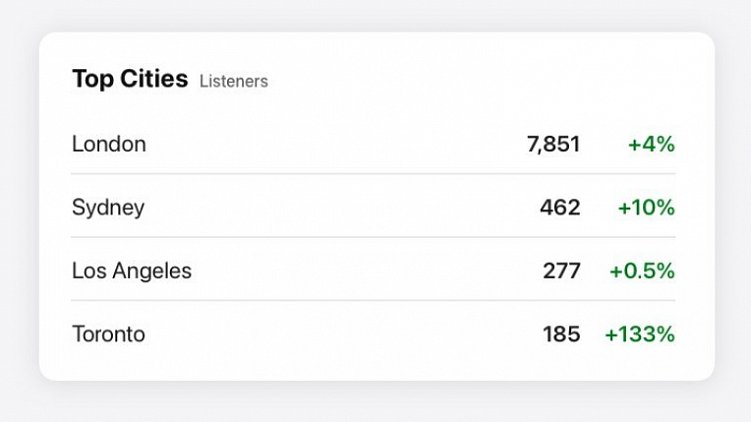Screen dimensions: 751x422
Task: Click the divider between Los Angeles and Toronto
Action: click(x=373, y=300)
